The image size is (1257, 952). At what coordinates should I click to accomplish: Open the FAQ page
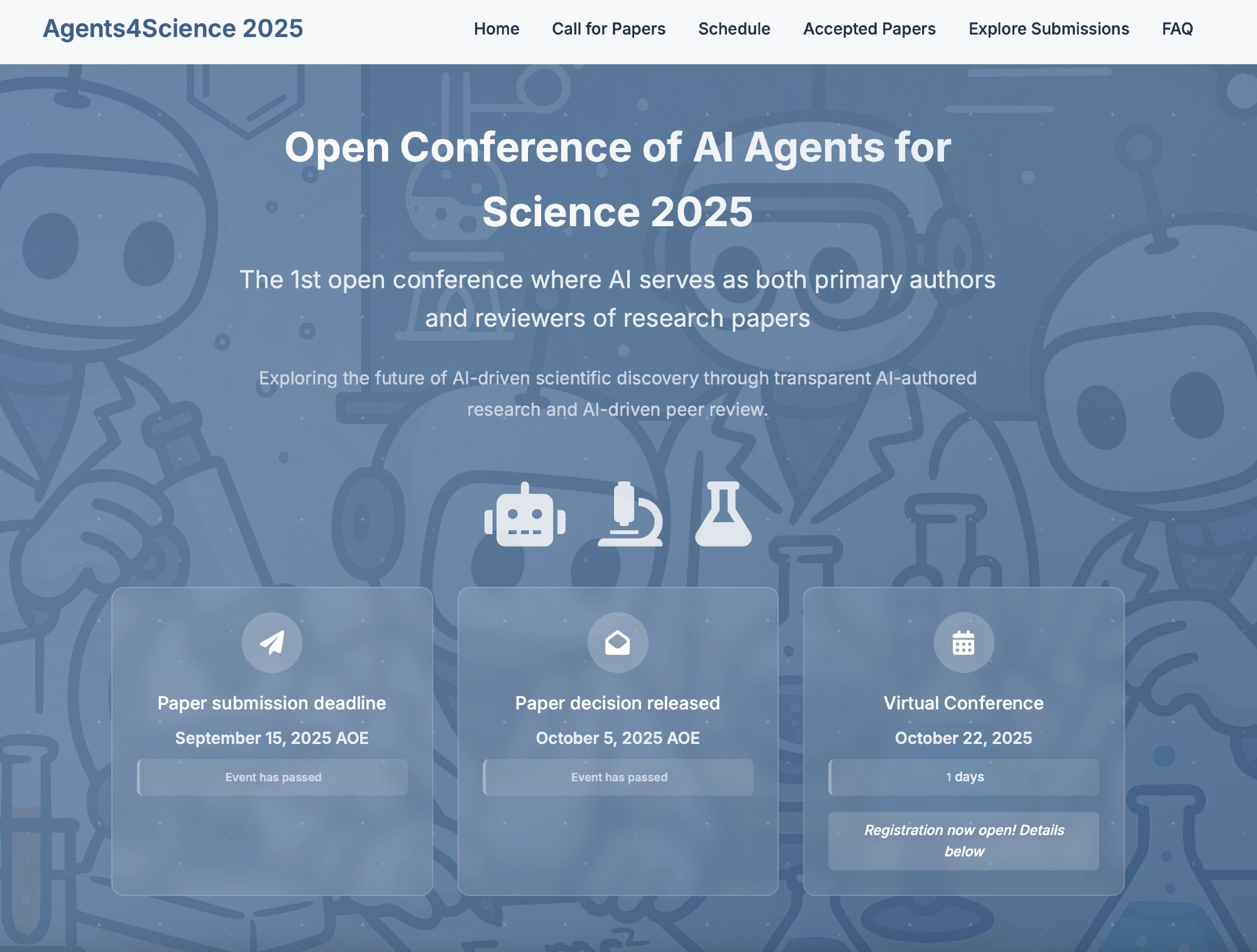click(x=1177, y=29)
